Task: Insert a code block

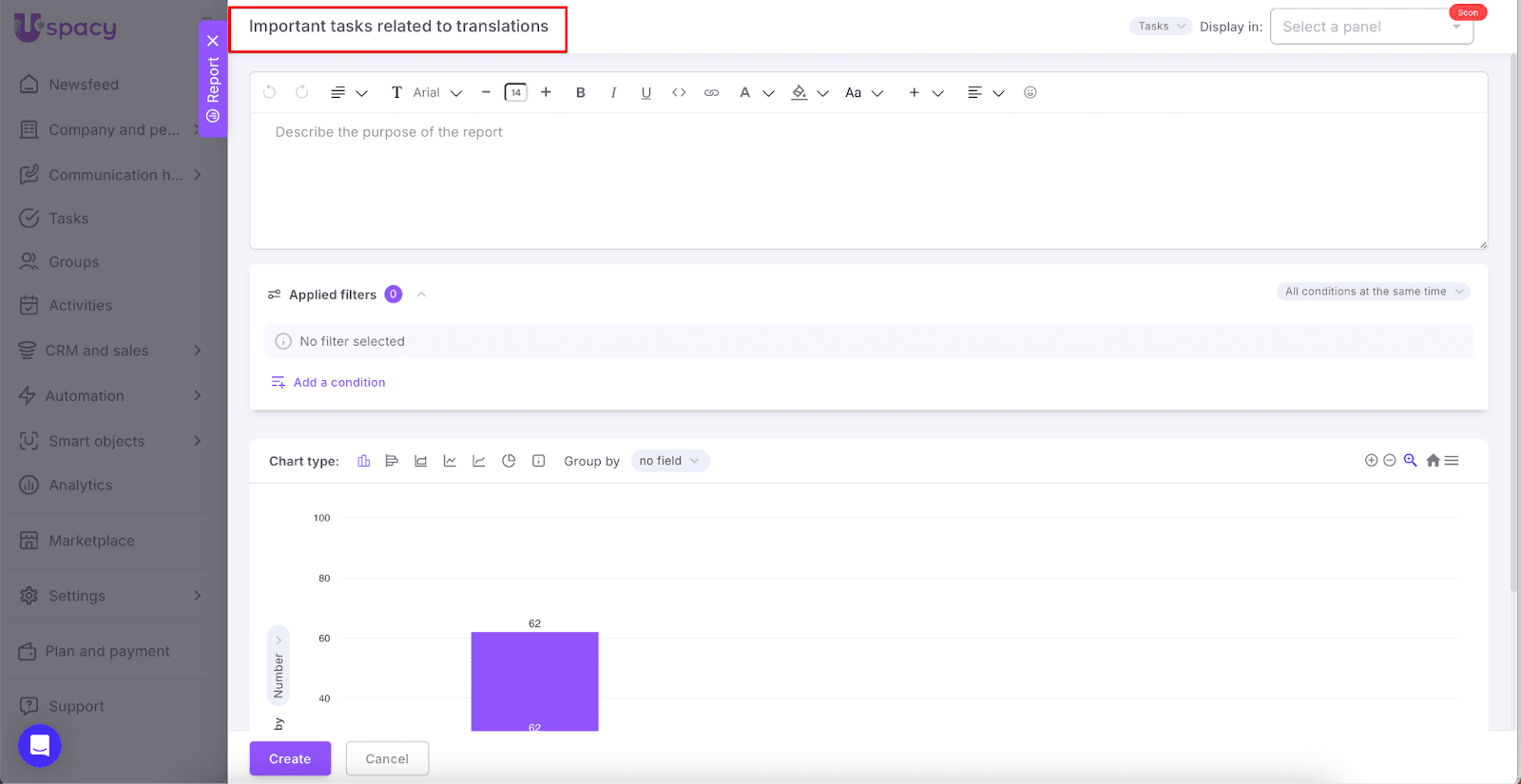Action: coord(679,93)
